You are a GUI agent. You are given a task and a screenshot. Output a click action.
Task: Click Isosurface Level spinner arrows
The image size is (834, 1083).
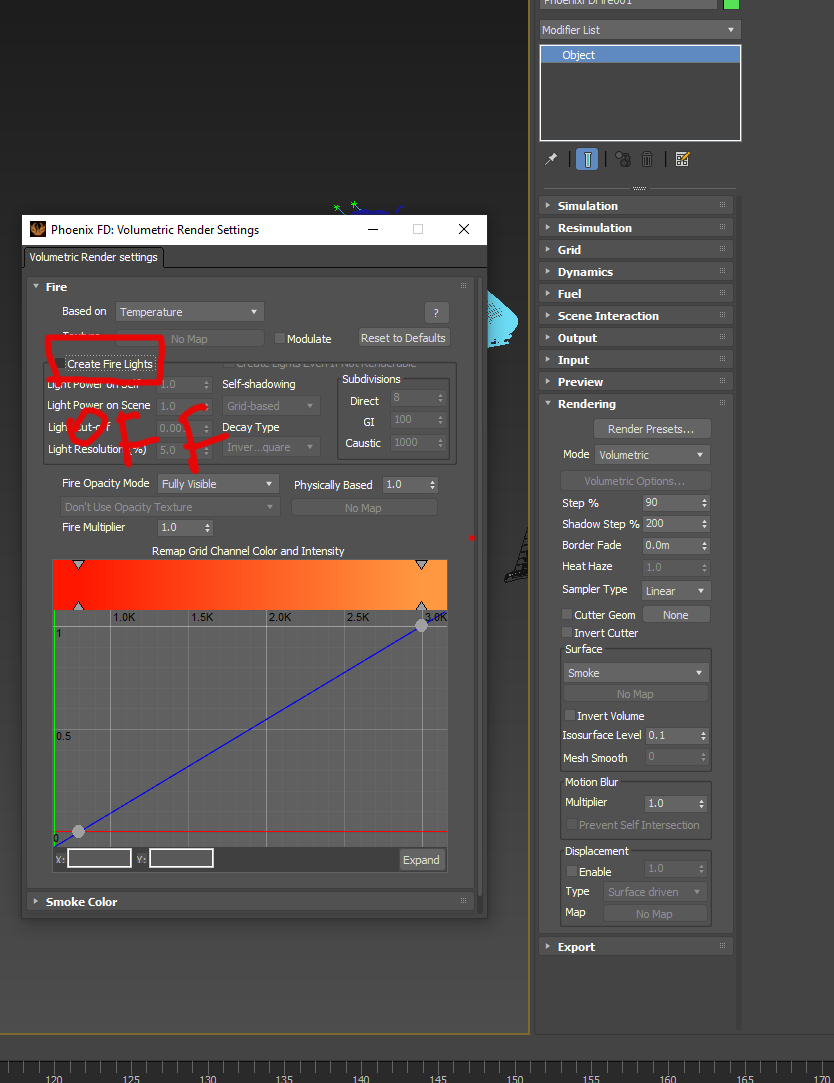[x=703, y=736]
